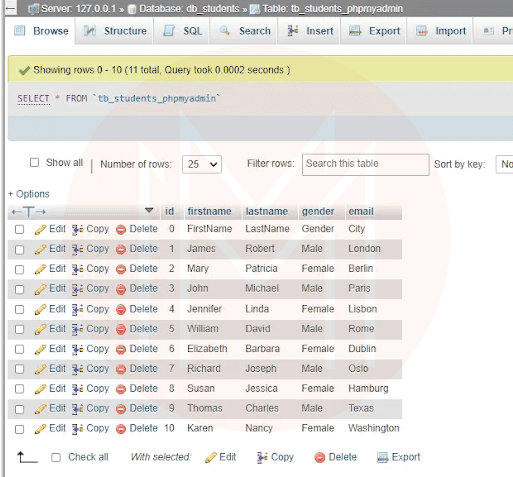This screenshot has height=477, width=513.
Task: Click the Search this table field
Action: [x=365, y=164]
